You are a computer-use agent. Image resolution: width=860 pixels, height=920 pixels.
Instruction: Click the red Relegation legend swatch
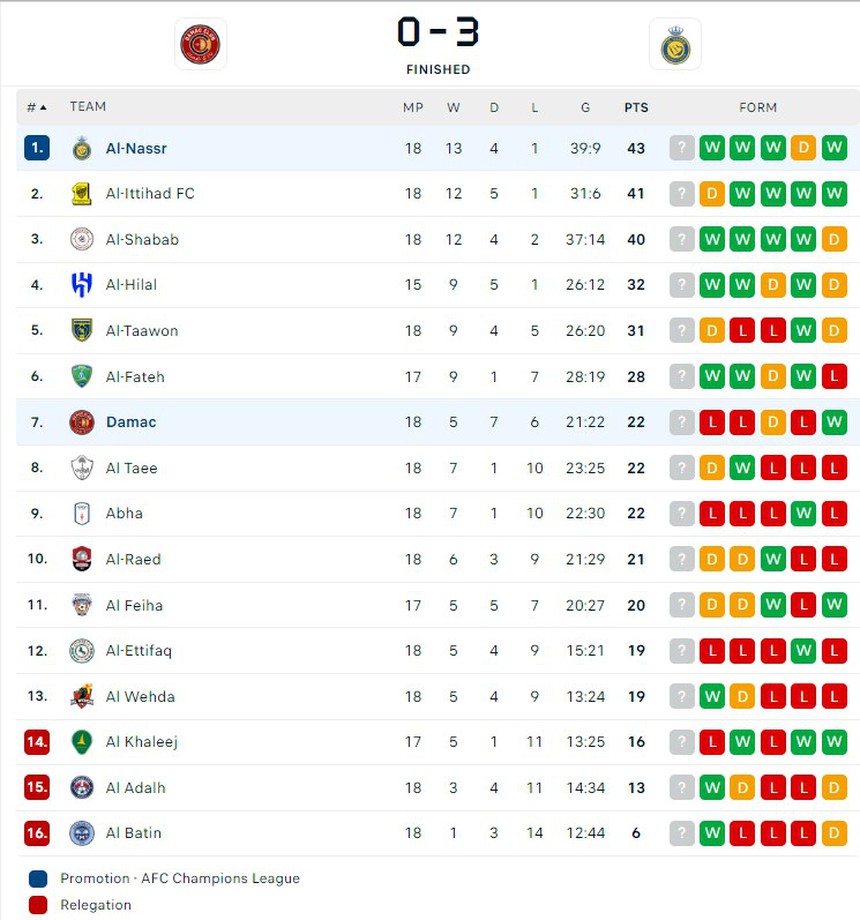38,905
